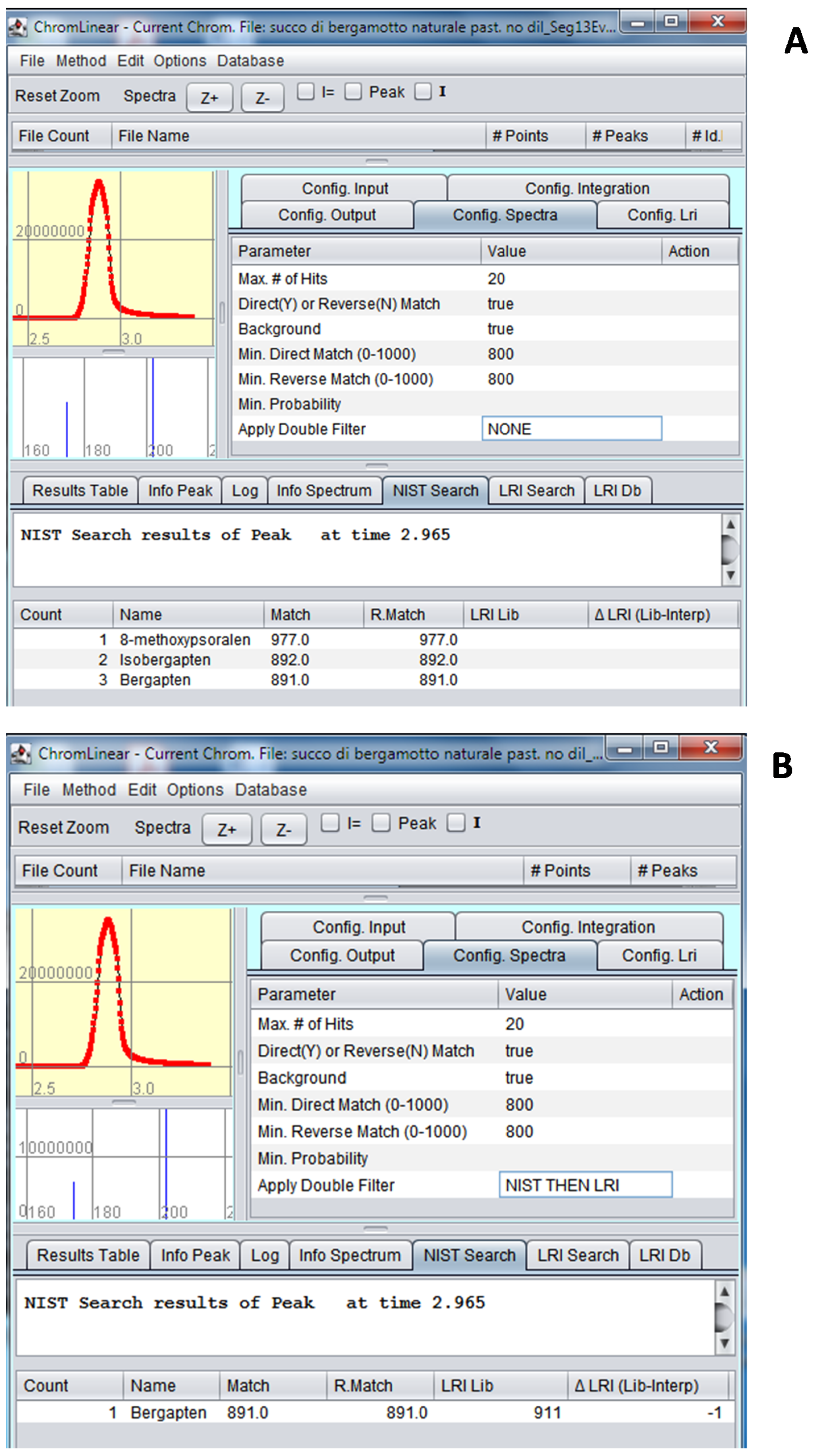The image size is (814, 1456).
Task: Click Z- zoom-out button in window B
Action: (x=283, y=829)
